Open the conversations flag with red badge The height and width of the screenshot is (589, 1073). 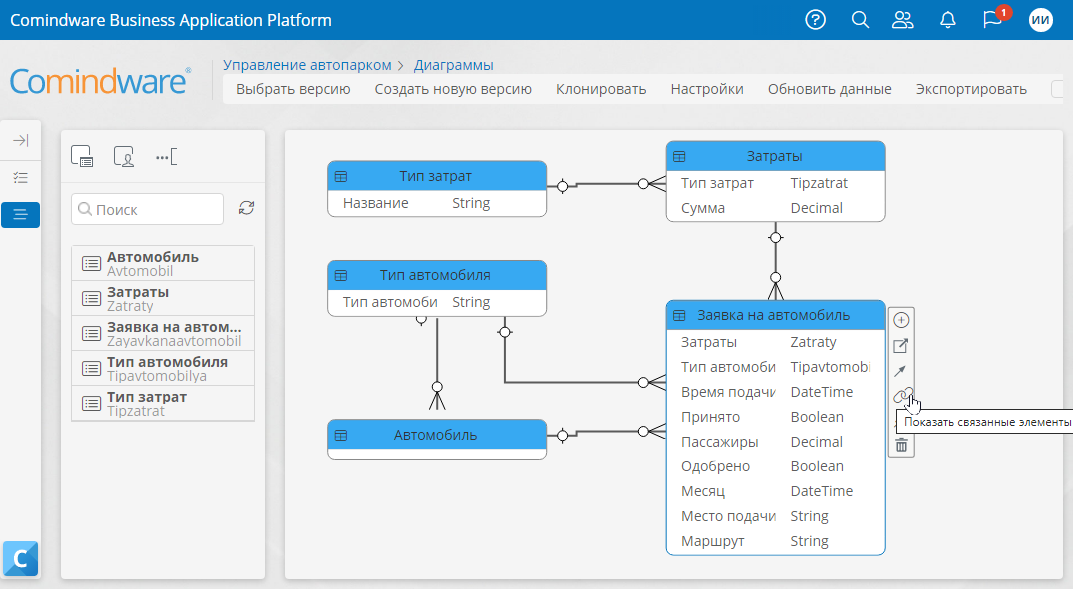(x=992, y=18)
